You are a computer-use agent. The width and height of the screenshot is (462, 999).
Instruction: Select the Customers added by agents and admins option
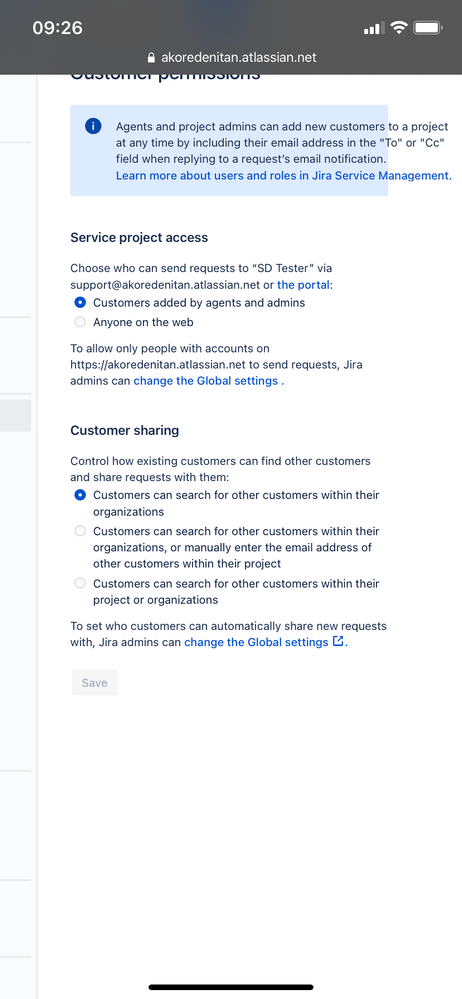pyautogui.click(x=80, y=303)
